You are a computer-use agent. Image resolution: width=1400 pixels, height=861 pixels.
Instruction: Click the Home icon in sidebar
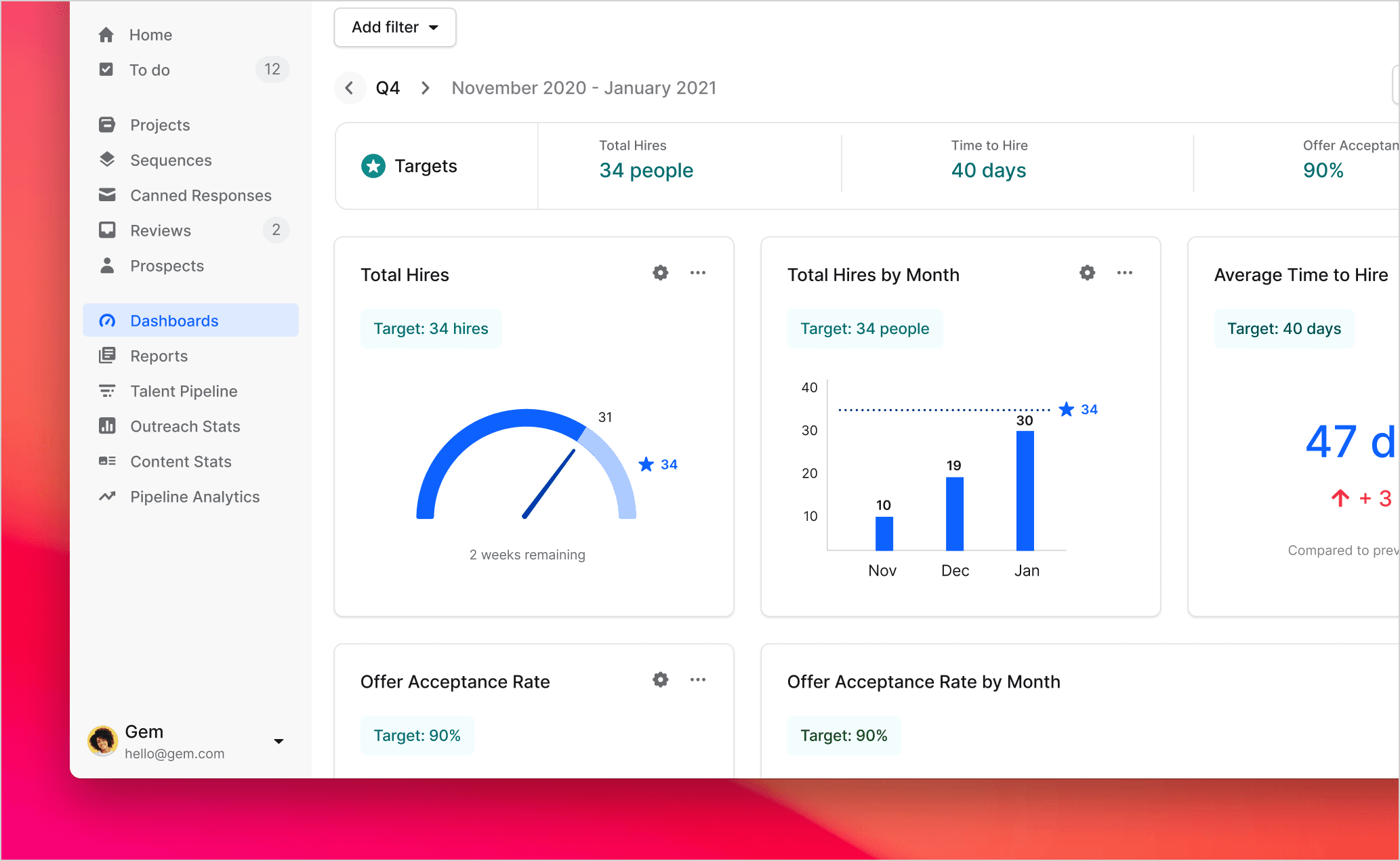point(106,35)
